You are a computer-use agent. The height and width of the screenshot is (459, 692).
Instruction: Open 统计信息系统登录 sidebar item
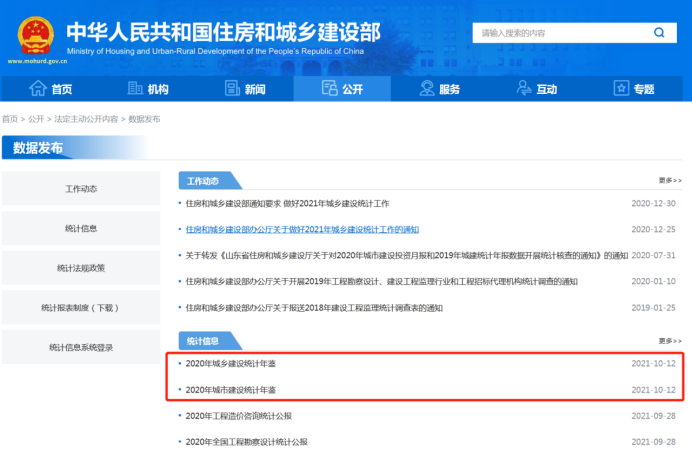pos(81,347)
